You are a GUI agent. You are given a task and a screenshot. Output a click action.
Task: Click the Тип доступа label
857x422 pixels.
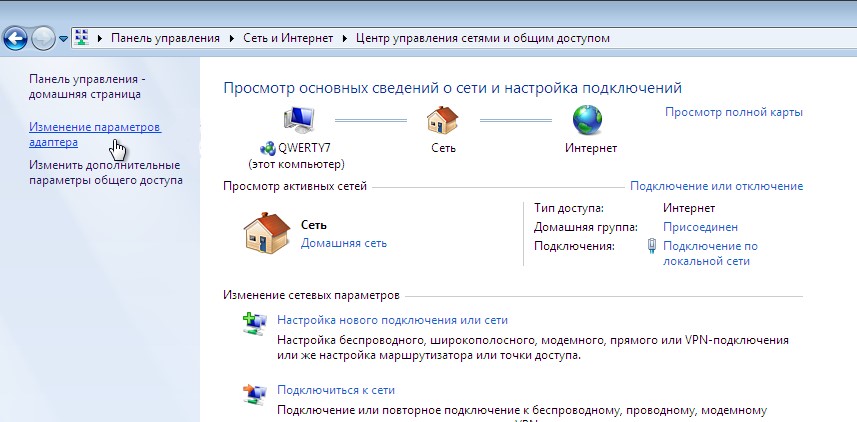pos(569,208)
